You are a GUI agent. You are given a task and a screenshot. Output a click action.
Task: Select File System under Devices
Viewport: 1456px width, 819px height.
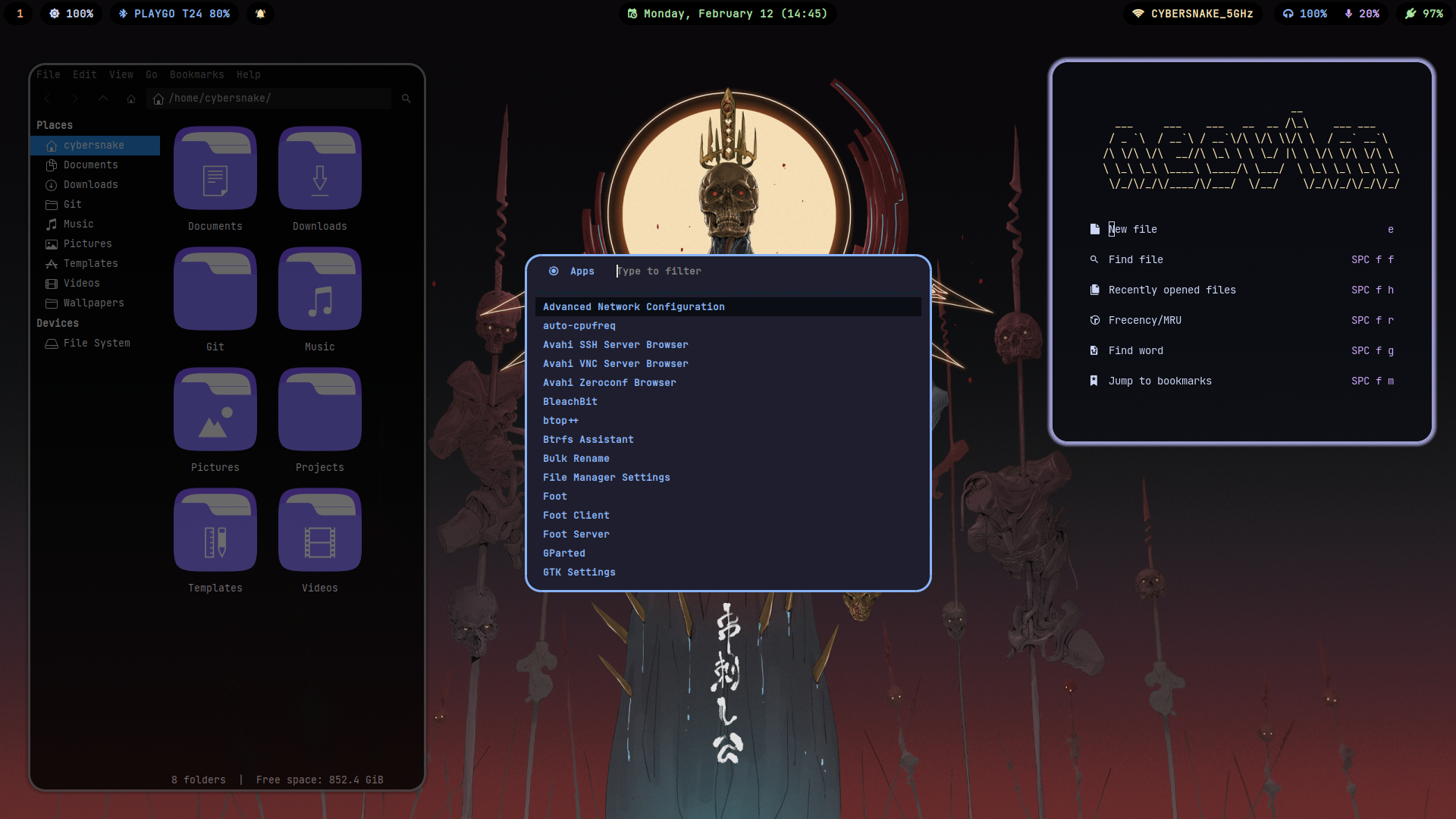[96, 343]
